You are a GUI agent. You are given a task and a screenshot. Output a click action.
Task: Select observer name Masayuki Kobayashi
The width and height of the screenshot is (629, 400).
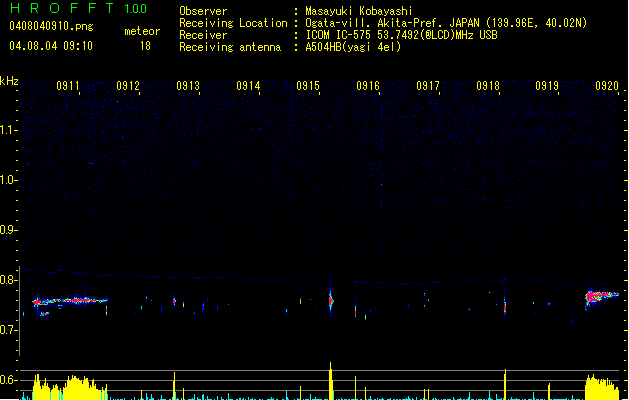coord(359,11)
